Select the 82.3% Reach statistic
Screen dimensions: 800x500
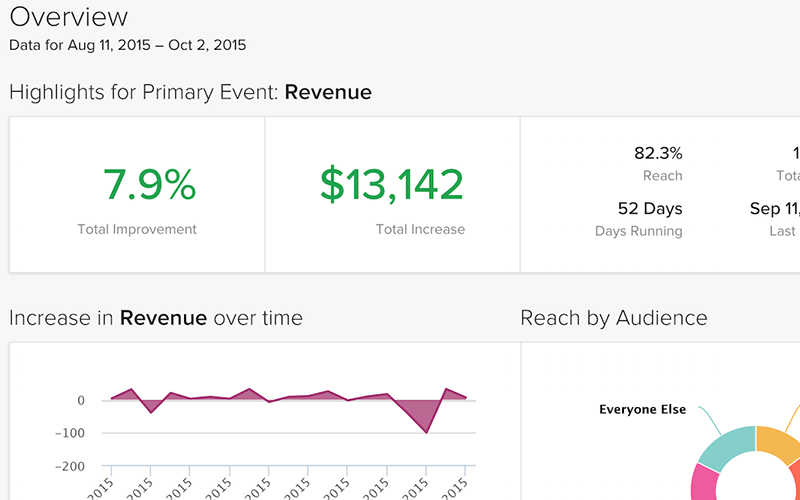click(x=658, y=153)
